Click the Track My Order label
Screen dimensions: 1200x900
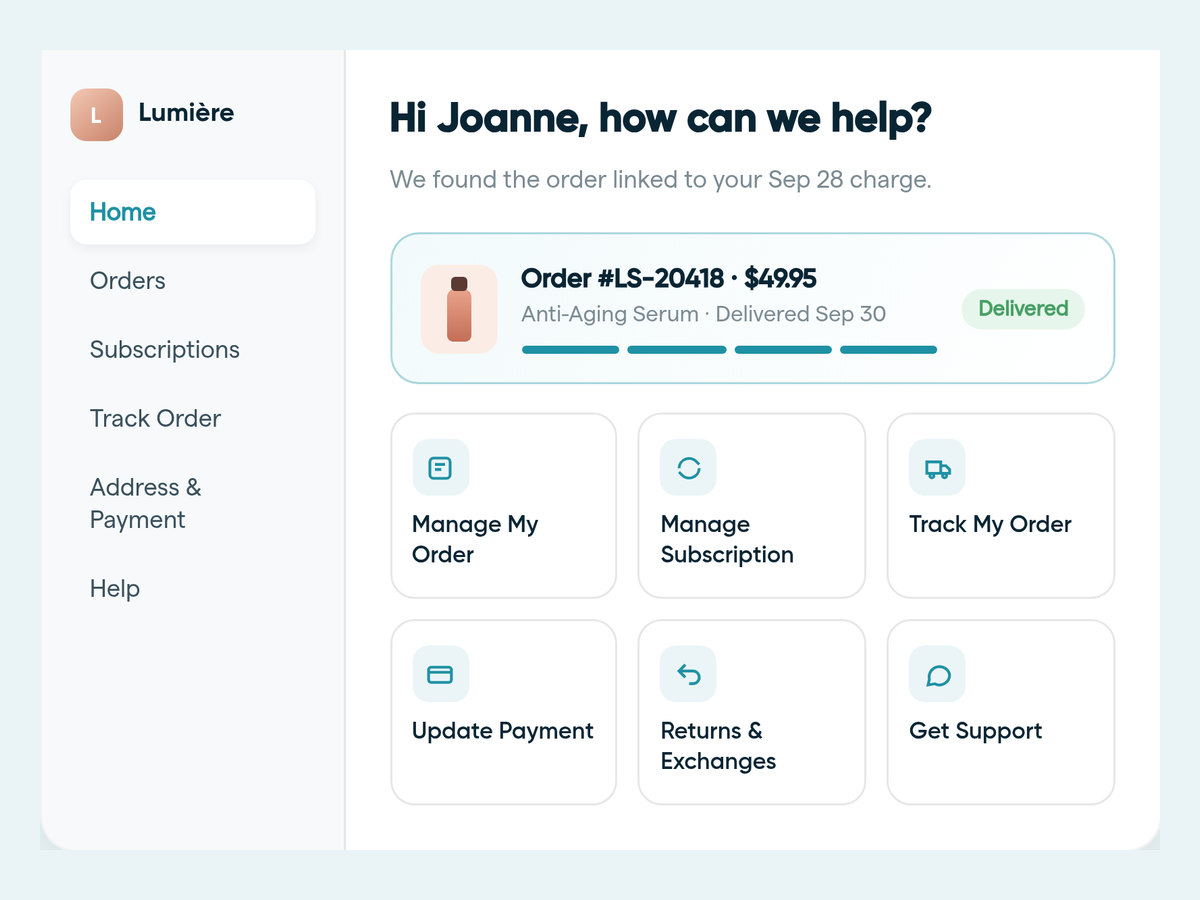click(x=990, y=524)
